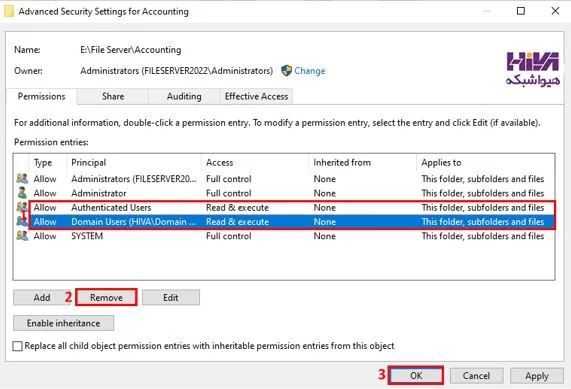
Task: Switch to the Permissions tab
Action: [x=41, y=97]
